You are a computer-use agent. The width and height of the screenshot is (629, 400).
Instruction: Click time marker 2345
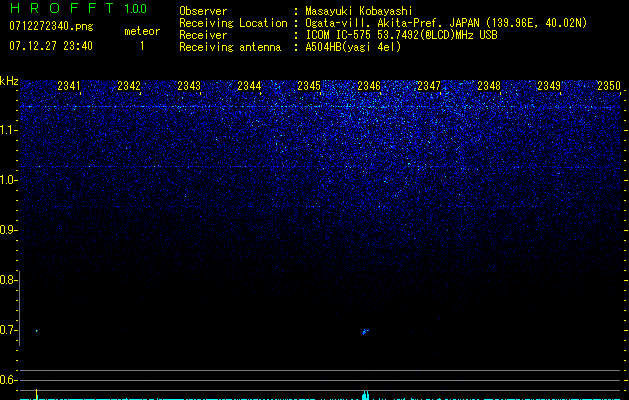coord(309,86)
